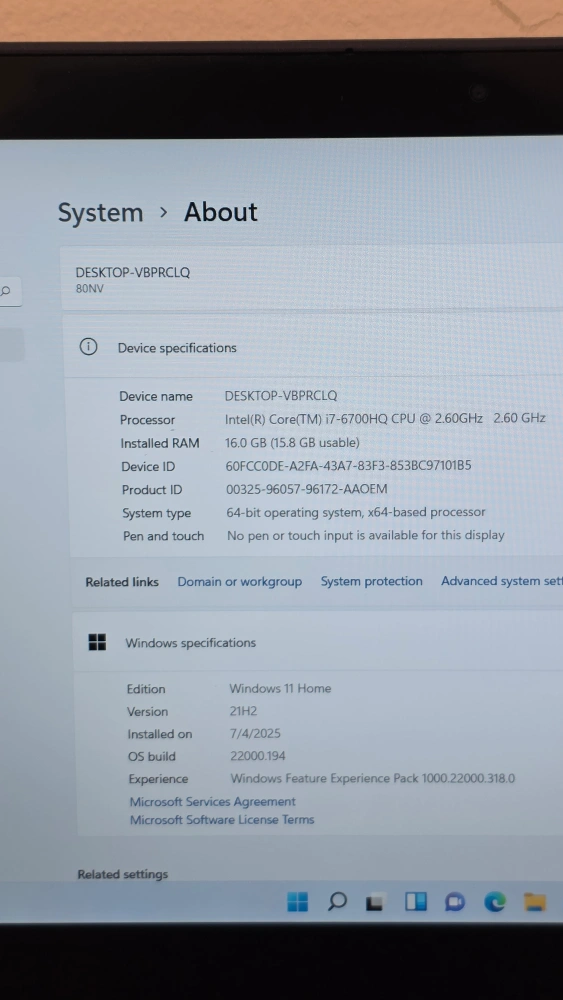Click the Experience label

(x=158, y=779)
